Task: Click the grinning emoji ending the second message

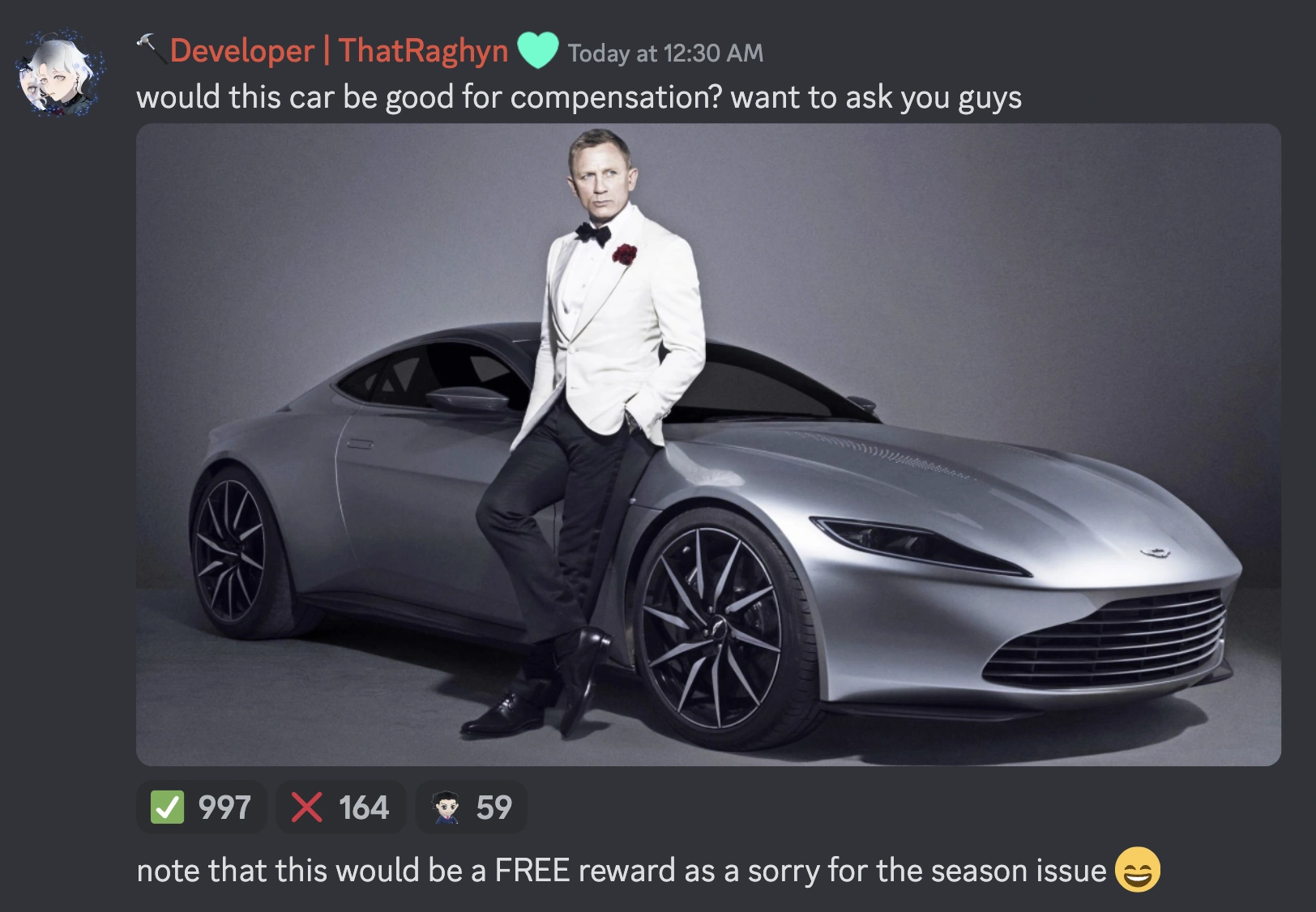Action: [1138, 869]
